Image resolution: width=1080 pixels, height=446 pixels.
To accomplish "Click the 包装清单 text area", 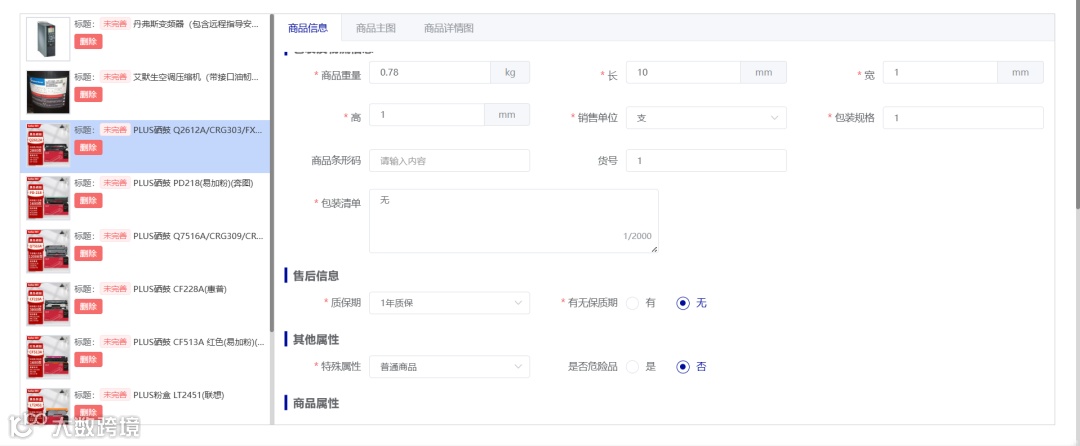I will [514, 221].
